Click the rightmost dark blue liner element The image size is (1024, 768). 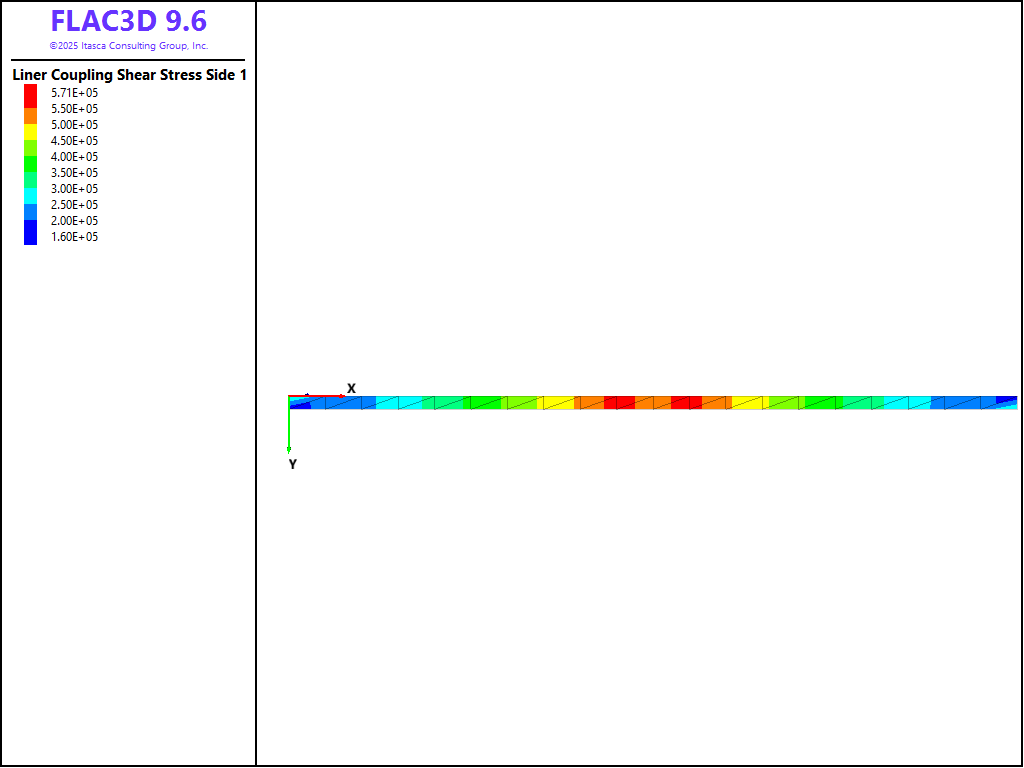[x=1007, y=399]
